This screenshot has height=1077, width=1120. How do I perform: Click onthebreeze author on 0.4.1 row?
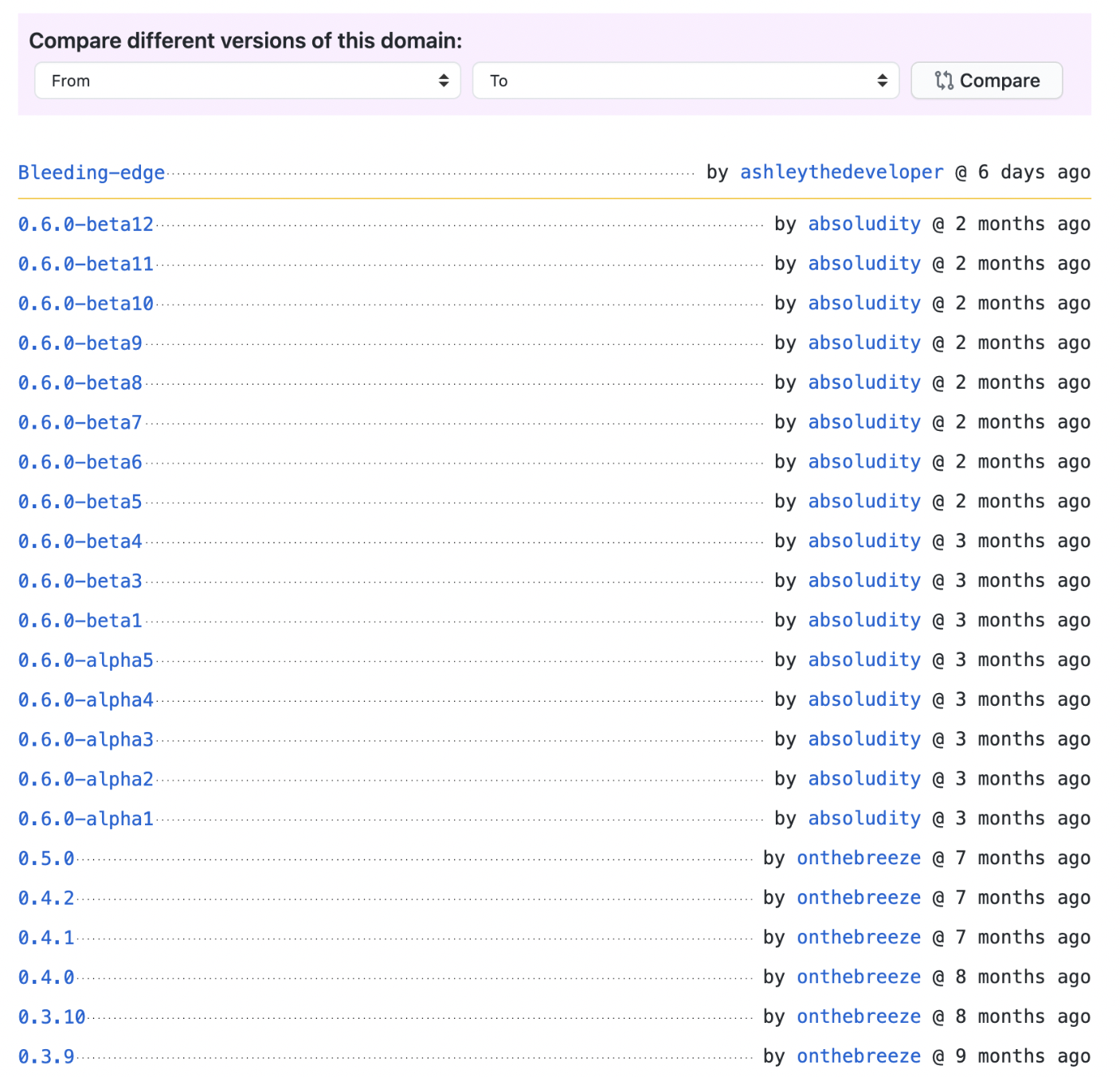coord(859,938)
